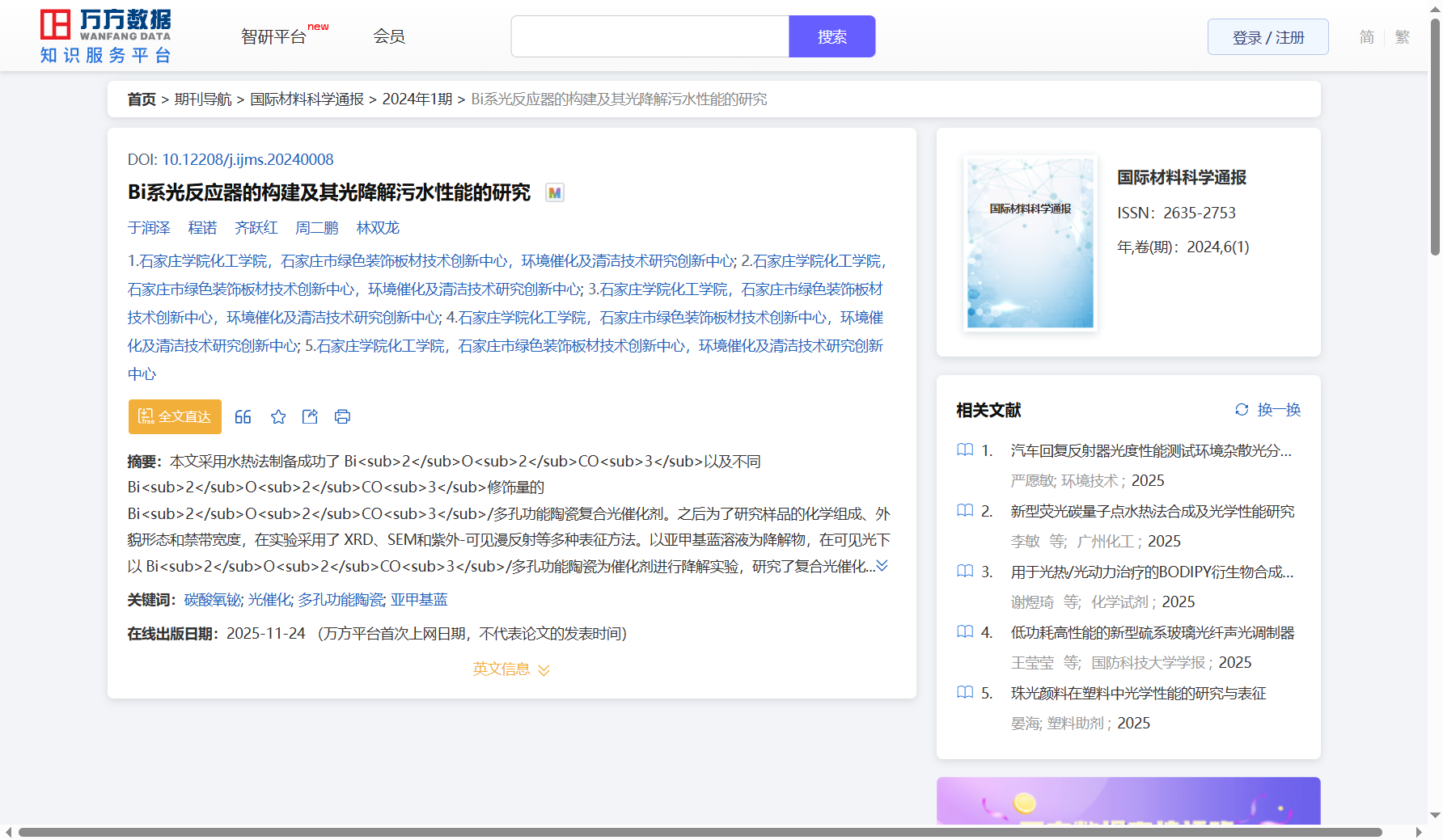The width and height of the screenshot is (1443, 840).
Task: Open the 智研平台 menu item
Action: (x=274, y=37)
